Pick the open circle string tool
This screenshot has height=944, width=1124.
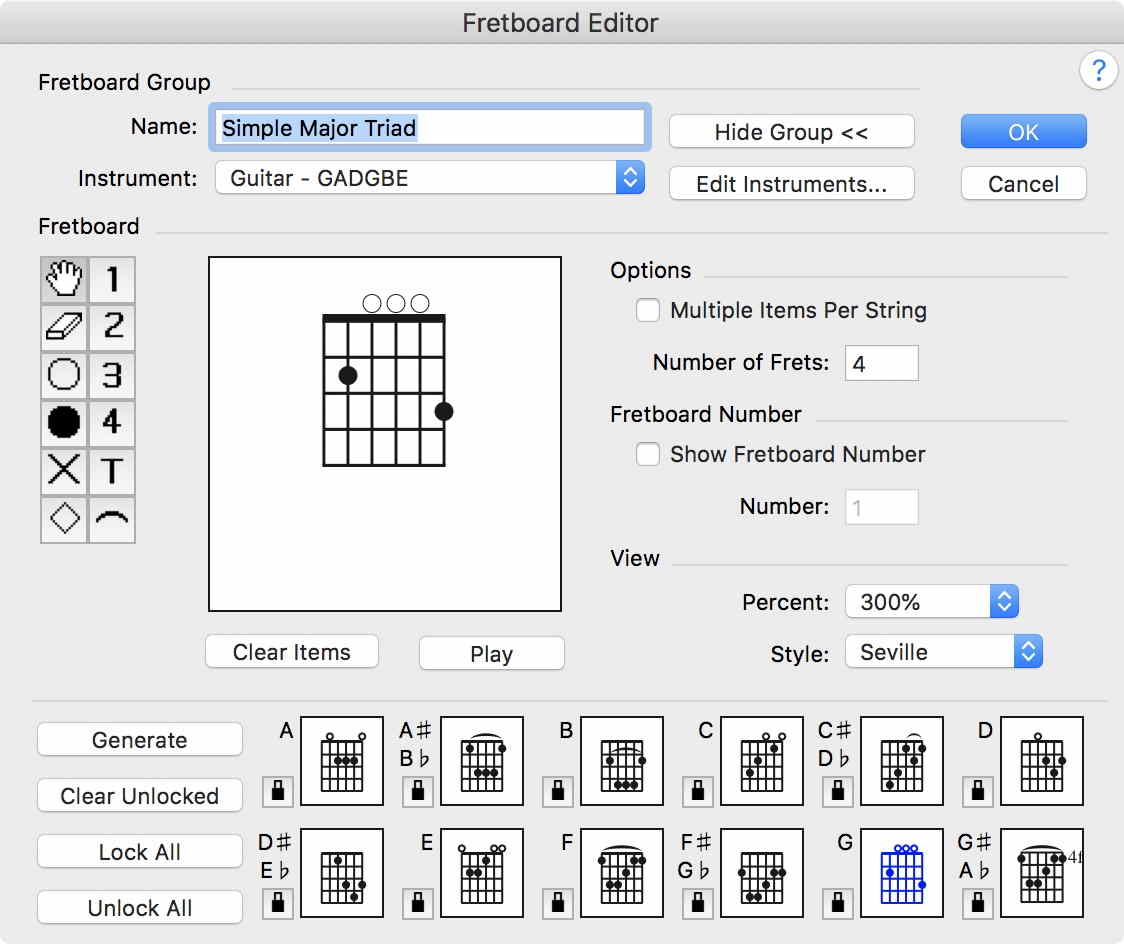pyautogui.click(x=64, y=376)
